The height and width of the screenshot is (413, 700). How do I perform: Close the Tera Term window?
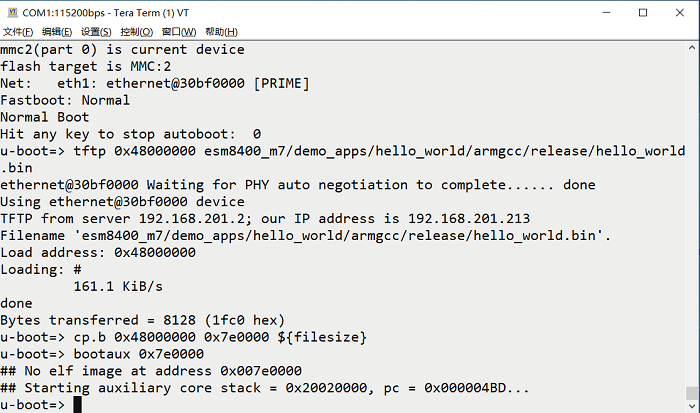point(679,13)
